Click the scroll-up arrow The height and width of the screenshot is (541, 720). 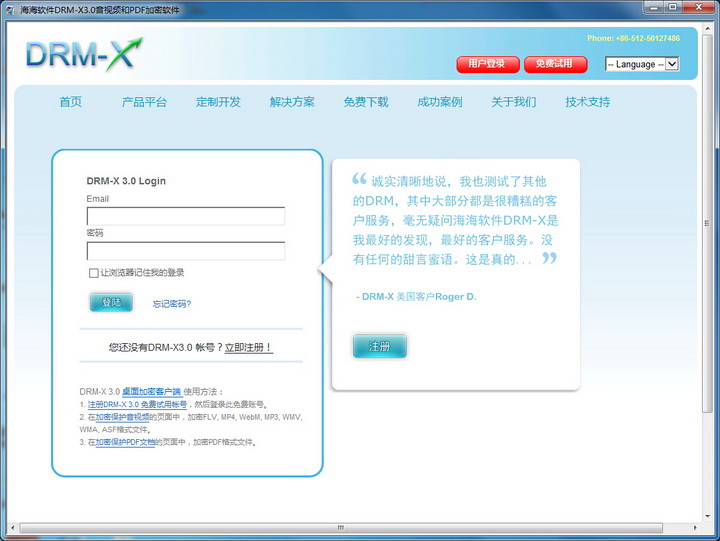(707, 28)
